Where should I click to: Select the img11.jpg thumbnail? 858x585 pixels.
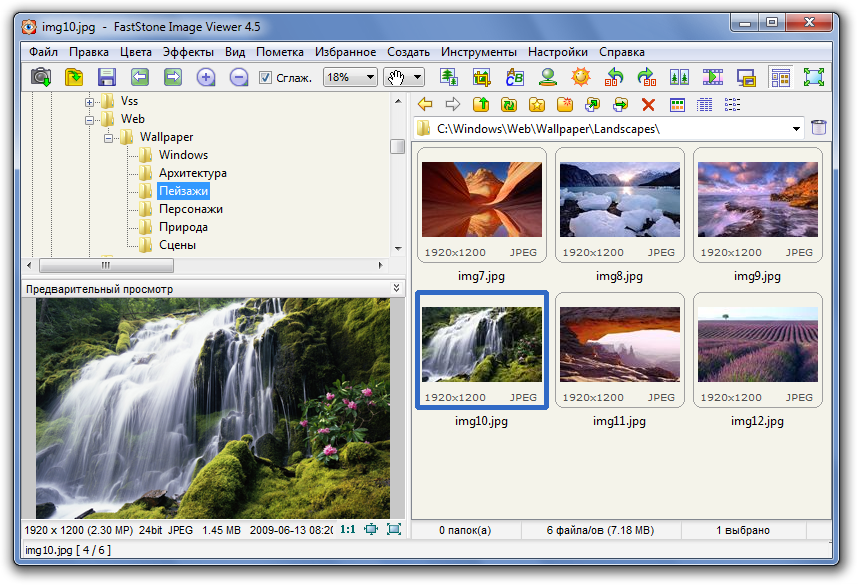619,350
